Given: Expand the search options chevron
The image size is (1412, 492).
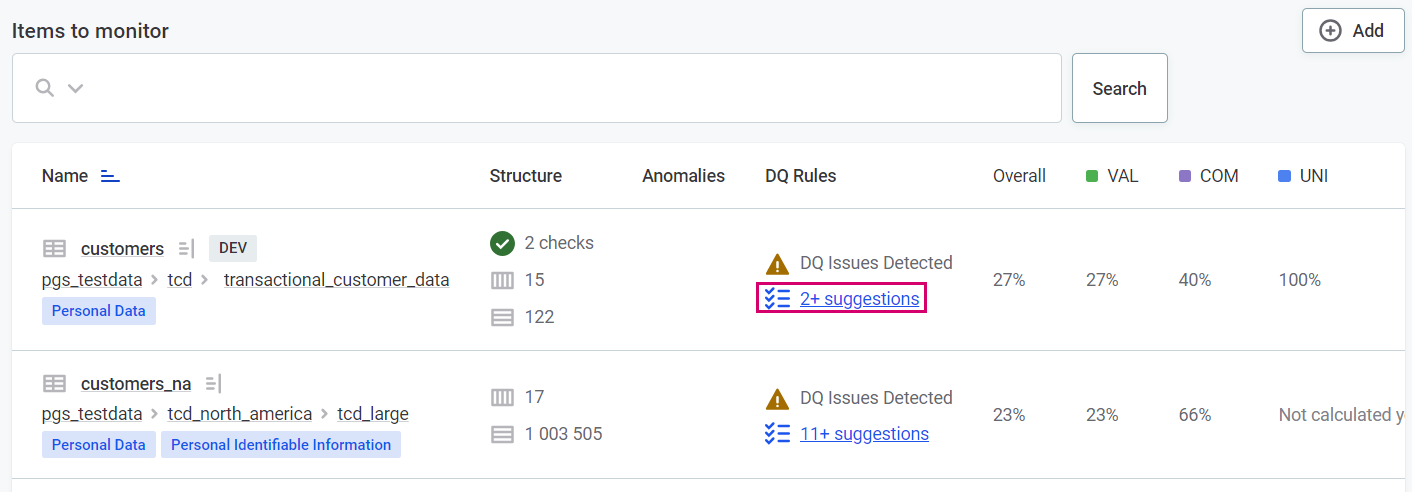Looking at the screenshot, I should pyautogui.click(x=75, y=88).
